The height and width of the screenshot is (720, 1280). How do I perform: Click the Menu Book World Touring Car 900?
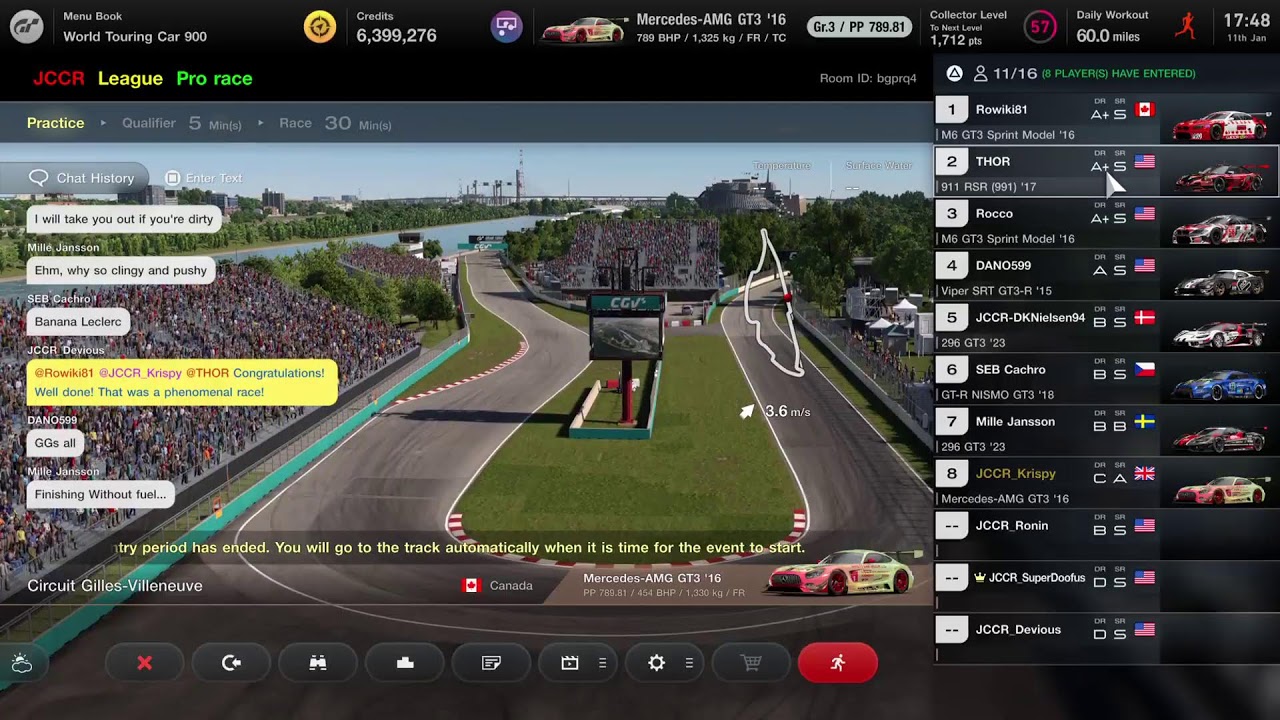(135, 28)
